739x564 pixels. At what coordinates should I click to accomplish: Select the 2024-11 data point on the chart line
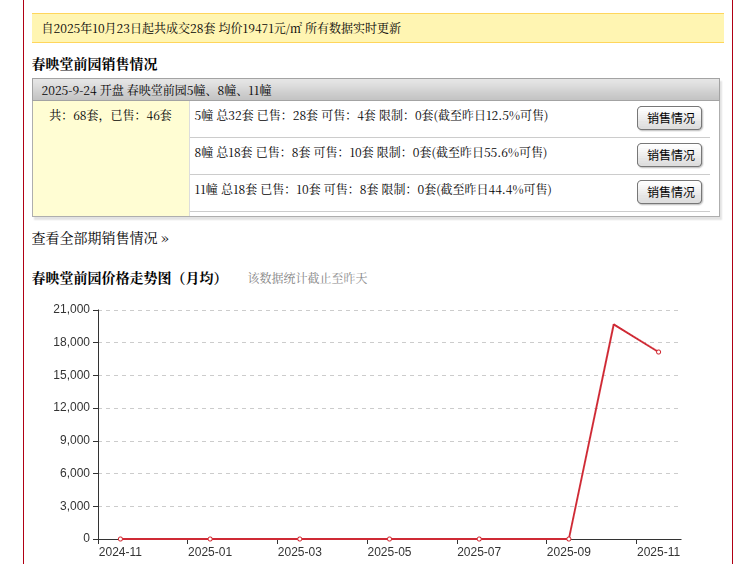(x=120, y=539)
